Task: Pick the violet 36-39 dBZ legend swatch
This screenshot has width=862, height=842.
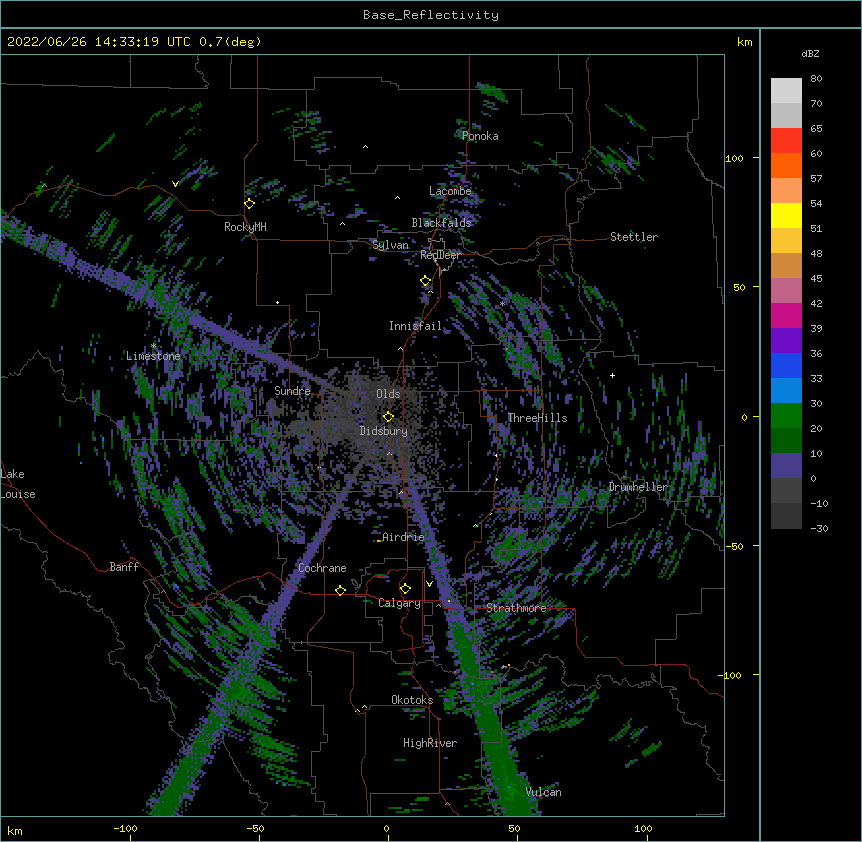Action: coord(786,340)
